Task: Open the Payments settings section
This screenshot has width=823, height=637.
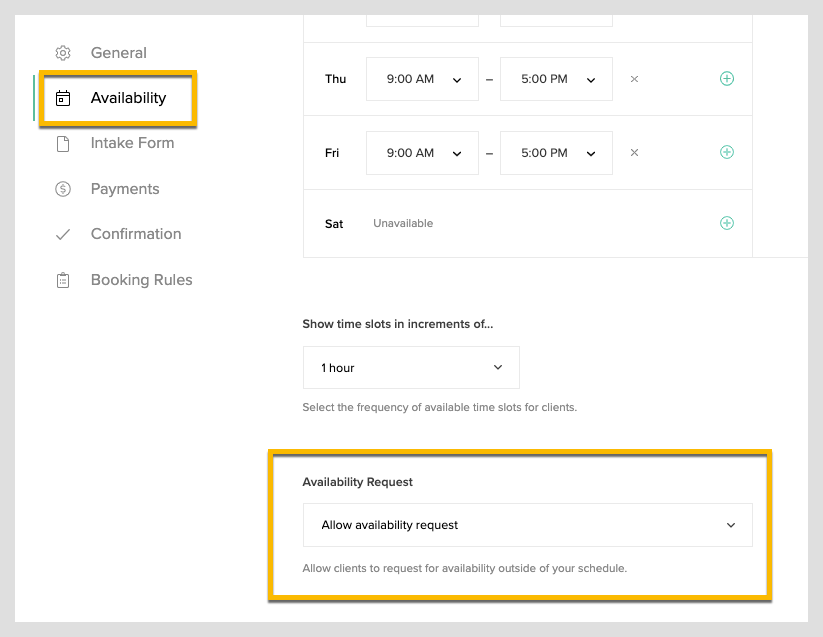Action: 125,189
